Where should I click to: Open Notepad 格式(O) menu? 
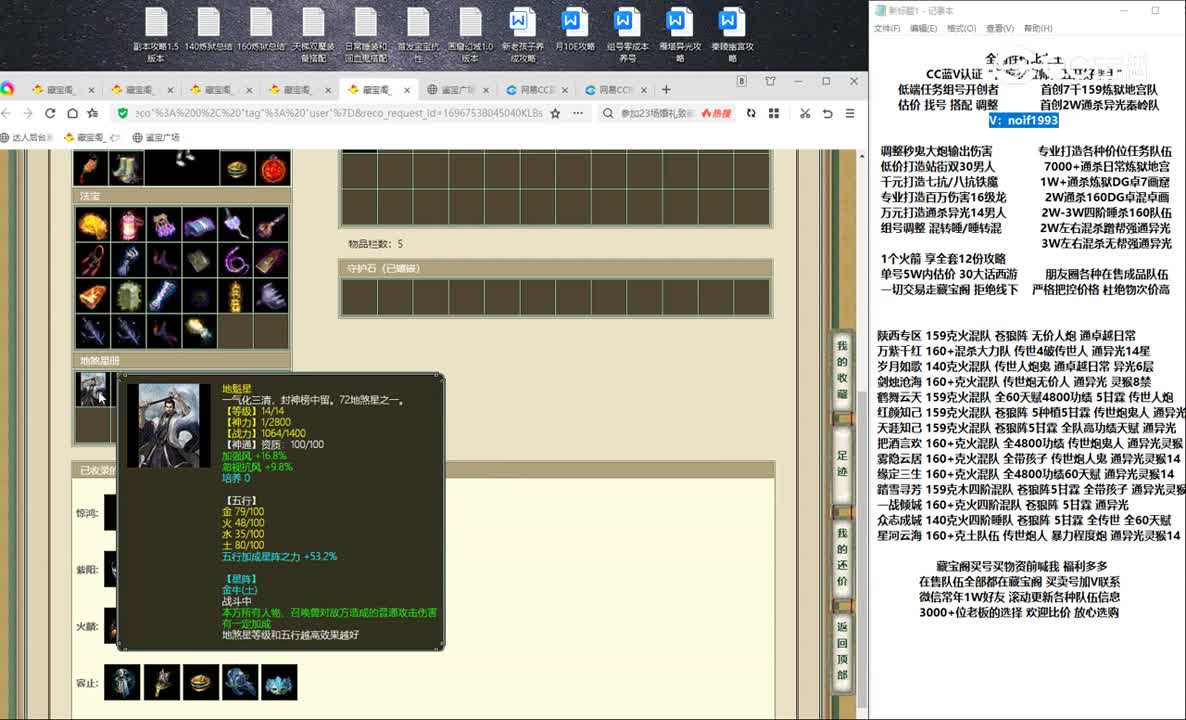961,28
